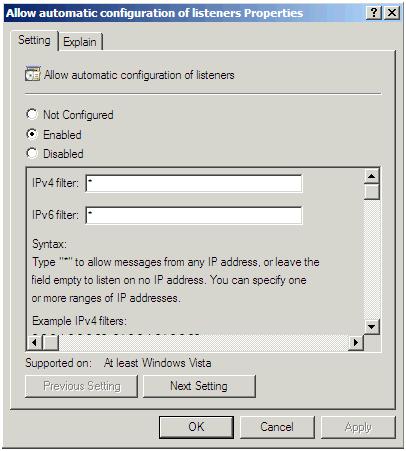
Task: Click the Apply button
Action: (358, 427)
